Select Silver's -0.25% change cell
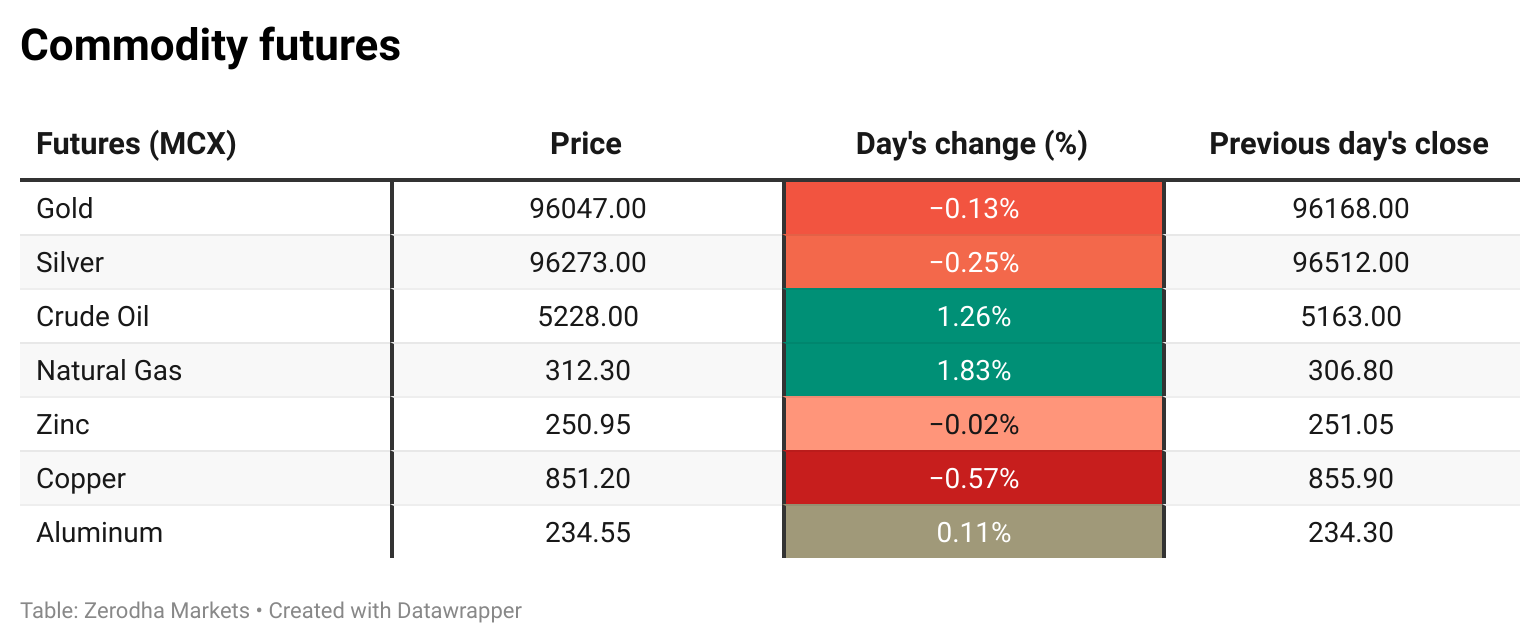 click(x=973, y=263)
